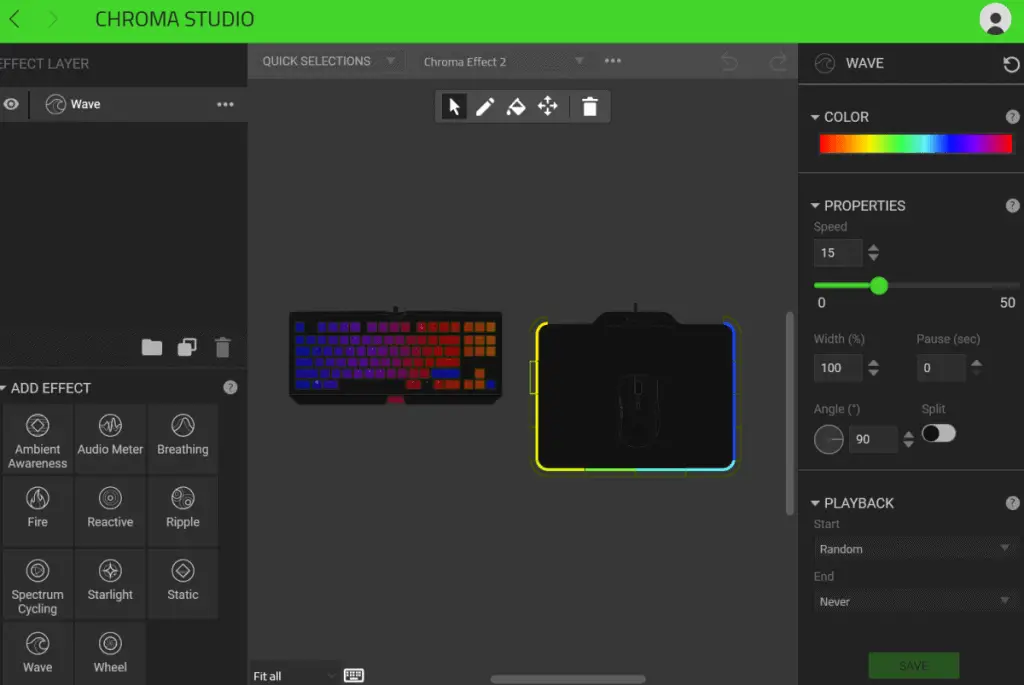This screenshot has height=685, width=1024.
Task: Select the paint bucket fill tool
Action: coord(516,106)
